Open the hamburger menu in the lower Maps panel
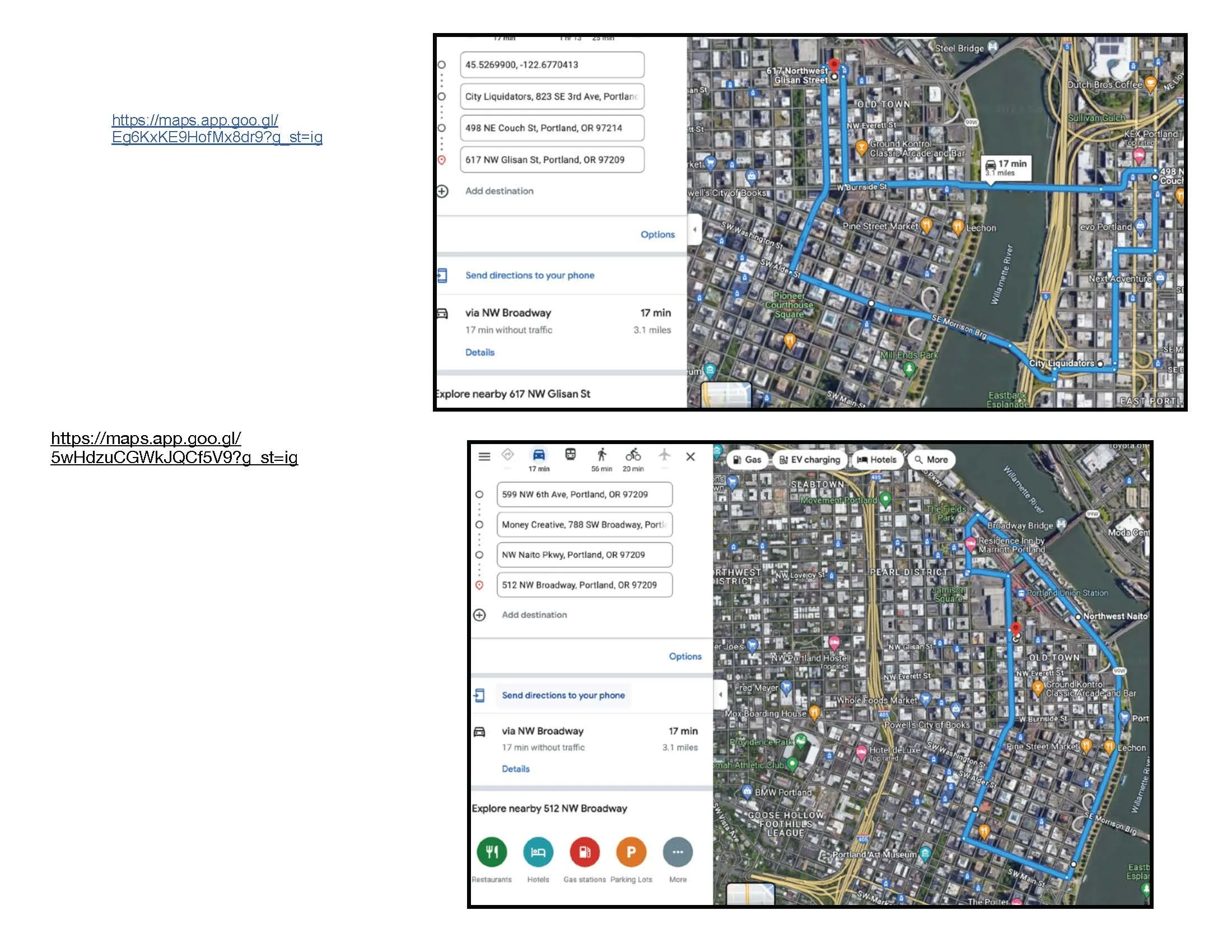 (x=484, y=456)
